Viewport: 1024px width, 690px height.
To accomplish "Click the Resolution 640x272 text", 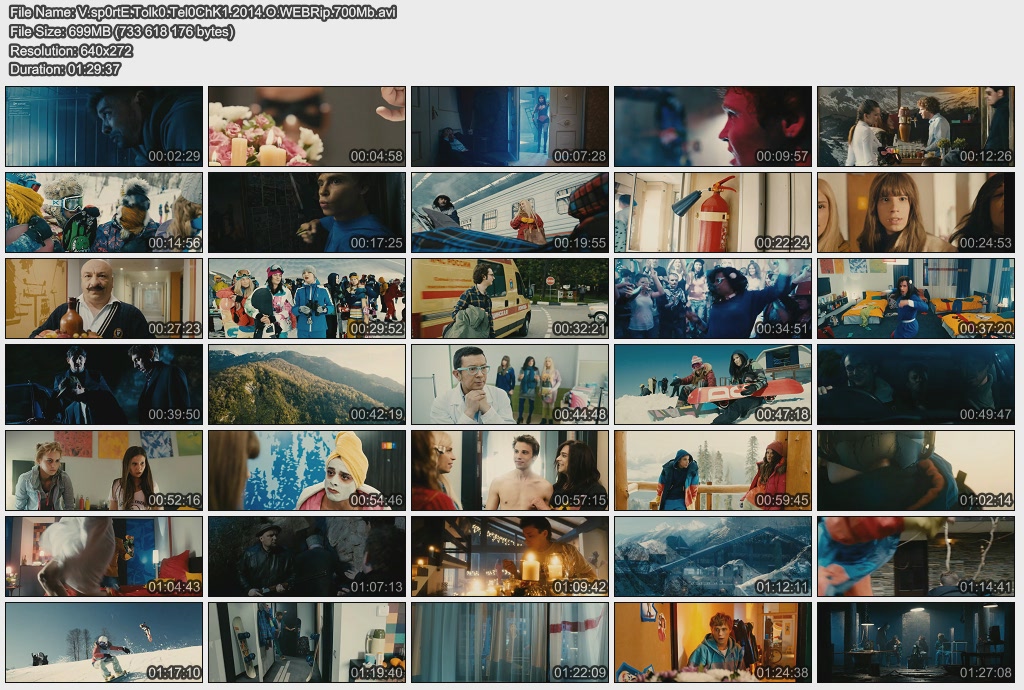I will 70,50.
